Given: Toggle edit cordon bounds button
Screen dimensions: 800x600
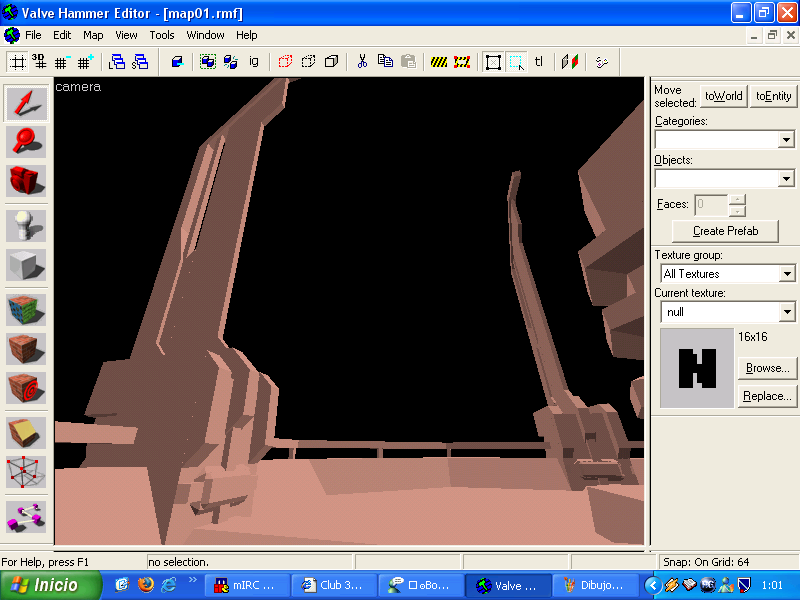Looking at the screenshot, I should click(462, 62).
